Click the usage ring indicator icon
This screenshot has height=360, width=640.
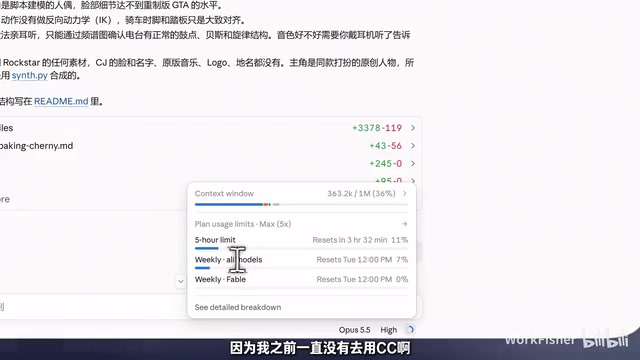[x=410, y=329]
